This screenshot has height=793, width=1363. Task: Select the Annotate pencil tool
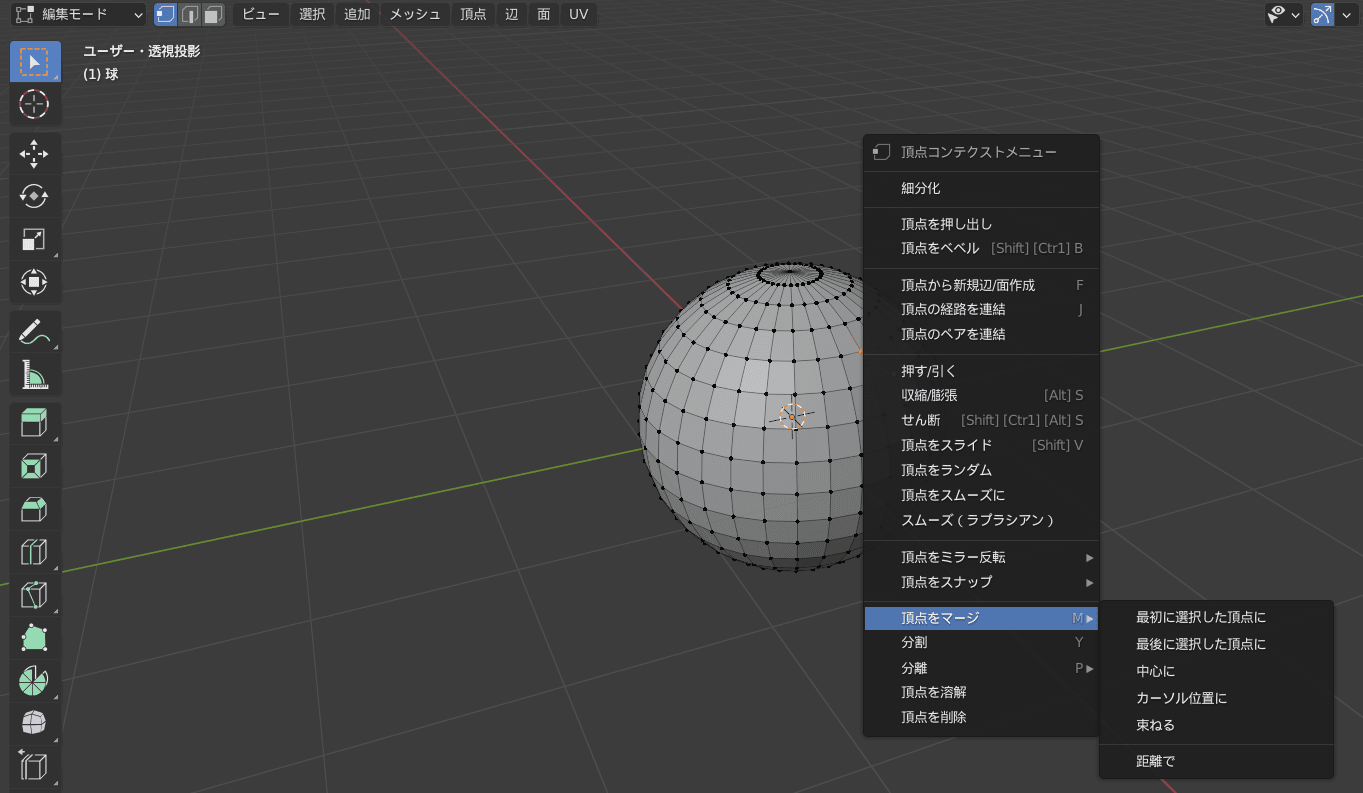click(35, 332)
